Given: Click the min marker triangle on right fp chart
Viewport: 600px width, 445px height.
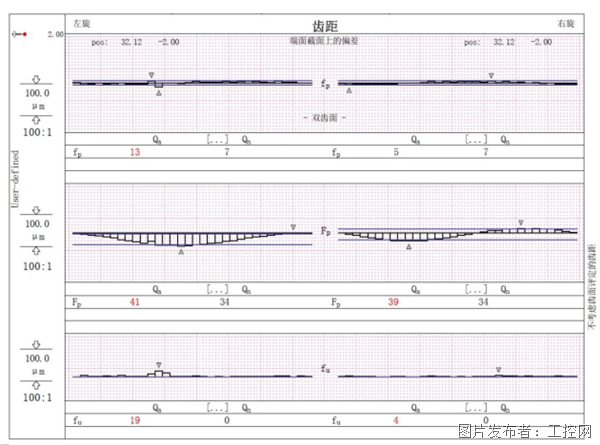Looking at the screenshot, I should pos(348,91).
